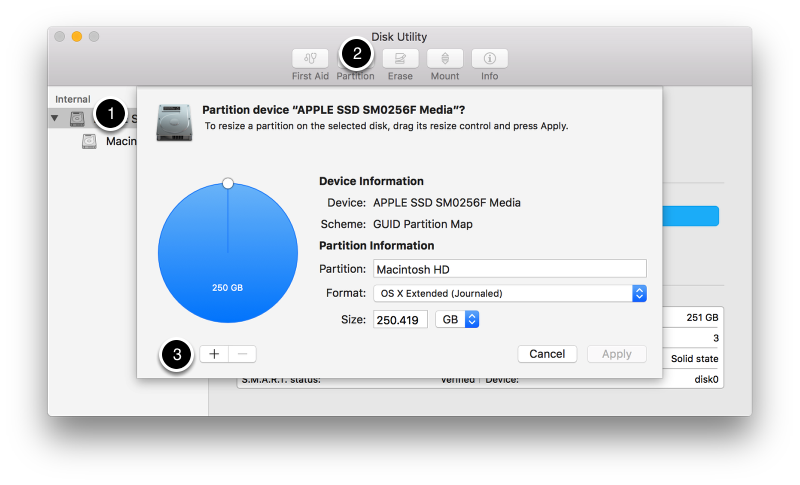Click the Size value field
This screenshot has height=485, width=800.
pos(401,319)
